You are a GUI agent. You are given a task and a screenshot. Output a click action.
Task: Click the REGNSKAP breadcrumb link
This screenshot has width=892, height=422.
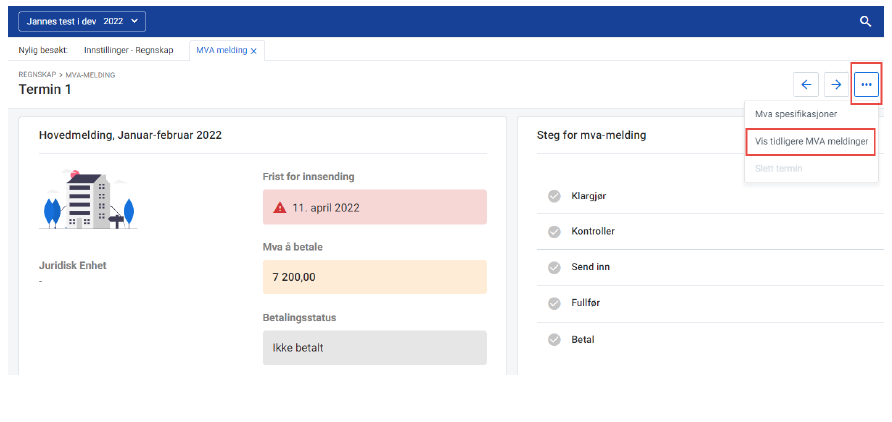[37, 75]
